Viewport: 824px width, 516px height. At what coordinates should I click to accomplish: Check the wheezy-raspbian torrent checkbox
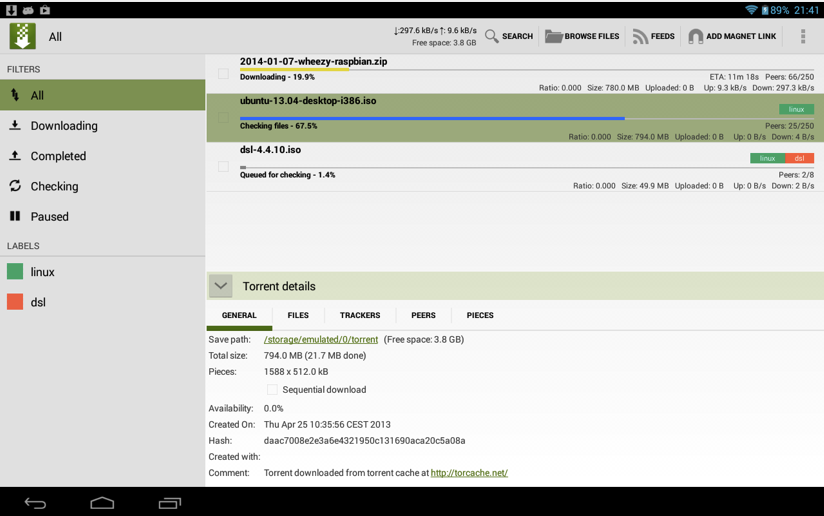223,74
